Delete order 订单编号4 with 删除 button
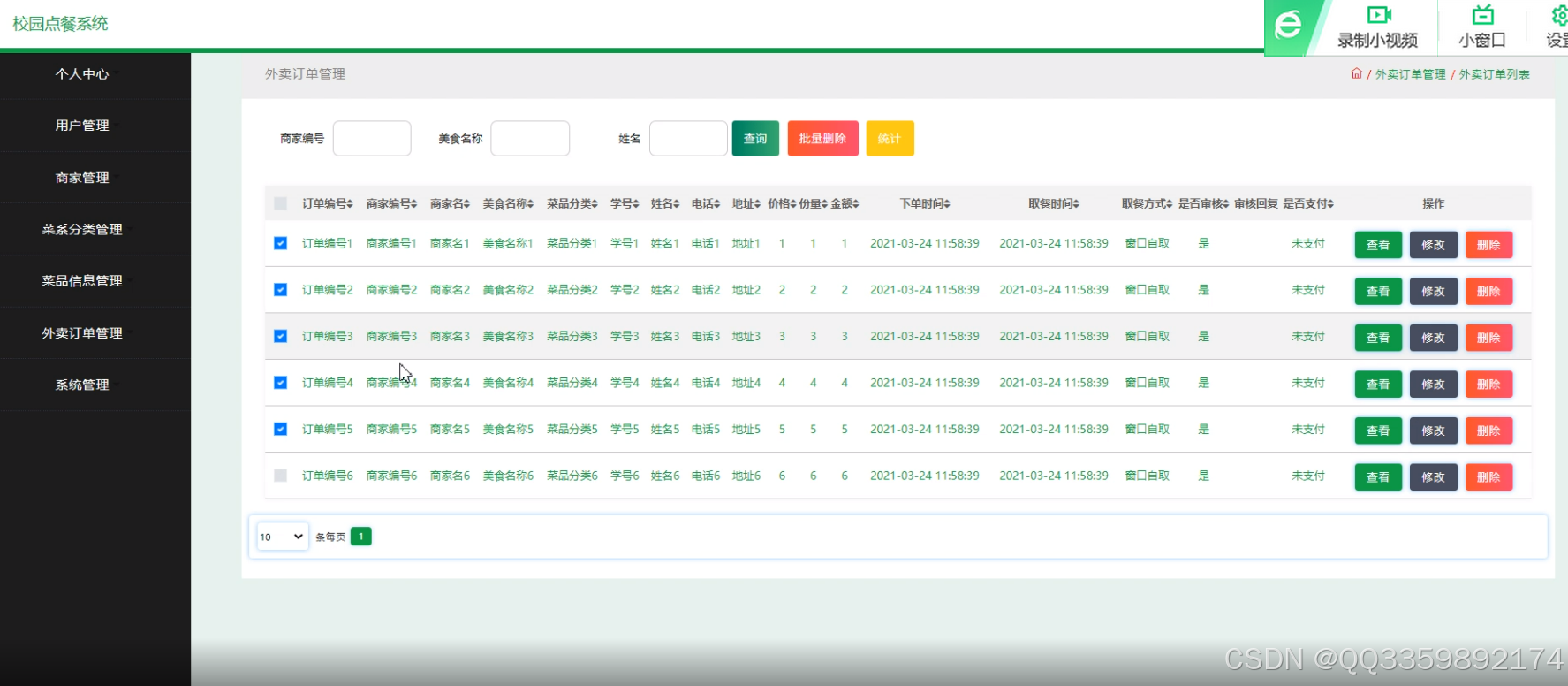The height and width of the screenshot is (686, 1568). tap(1488, 385)
